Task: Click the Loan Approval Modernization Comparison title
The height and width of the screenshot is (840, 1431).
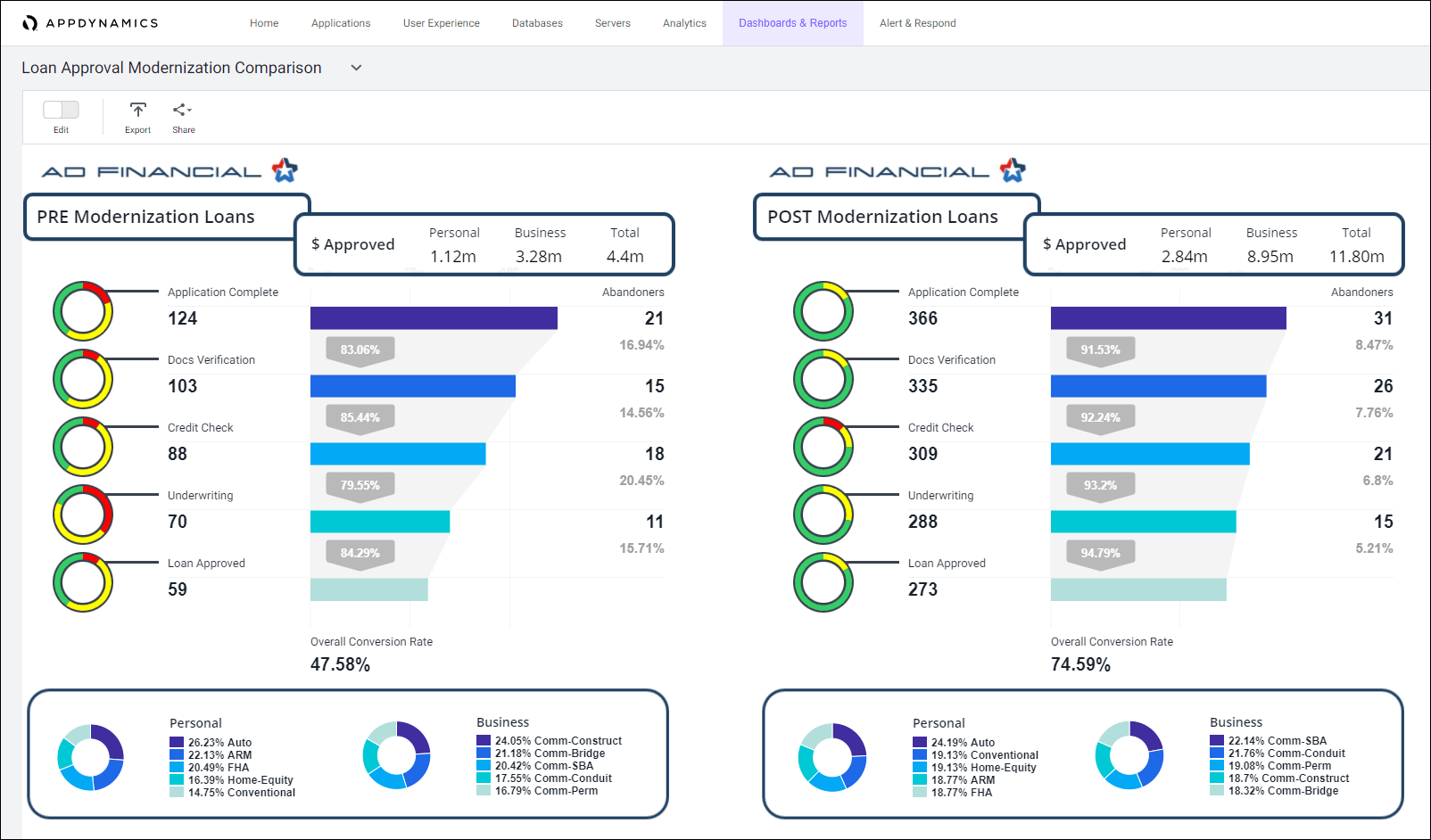Action: [171, 68]
